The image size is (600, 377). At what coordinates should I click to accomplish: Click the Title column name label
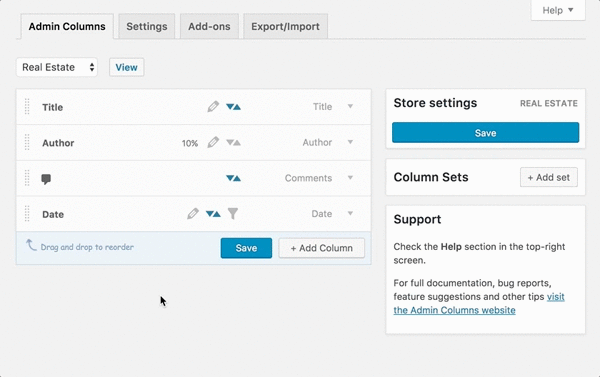pyautogui.click(x=52, y=107)
